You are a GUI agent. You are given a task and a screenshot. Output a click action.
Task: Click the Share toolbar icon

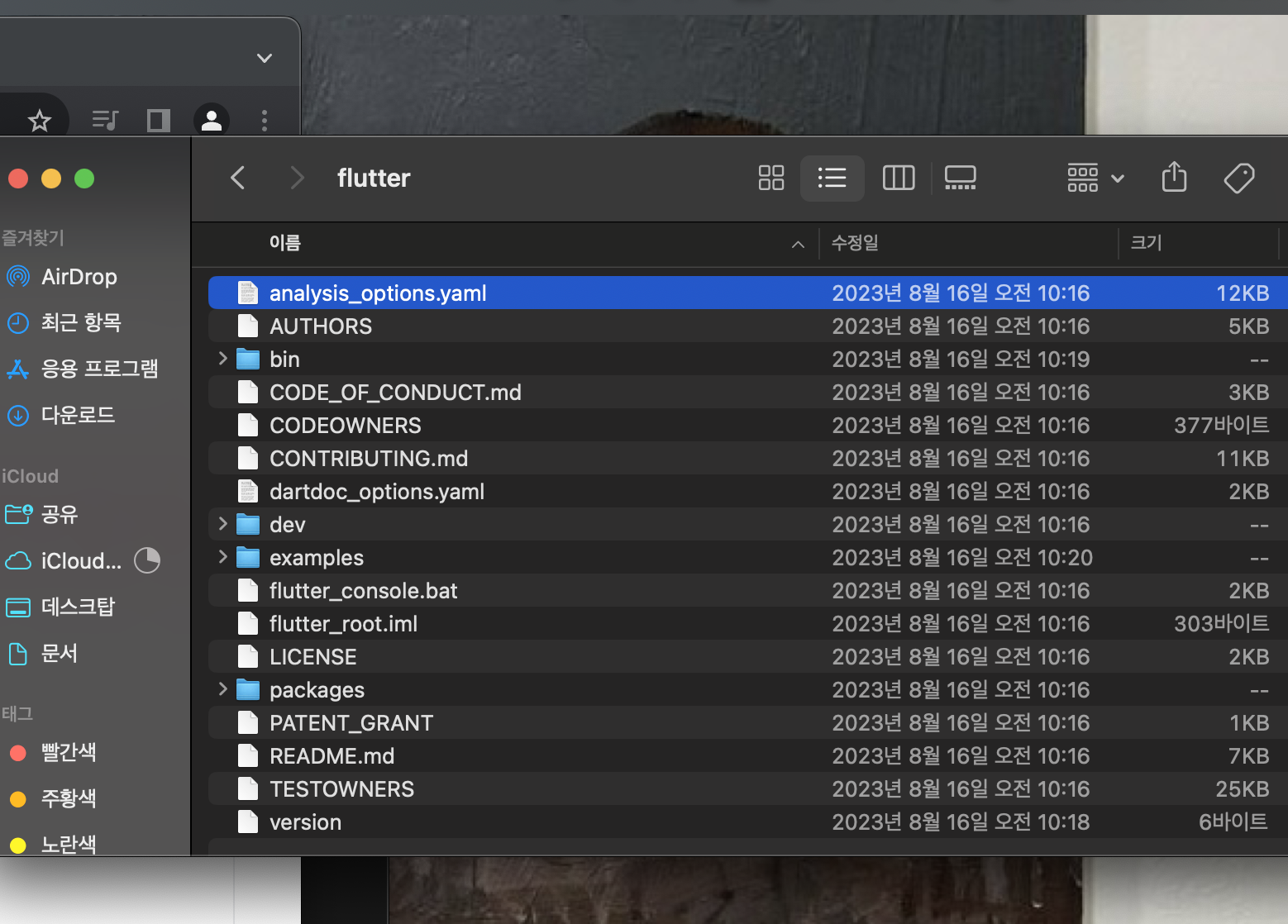click(1174, 177)
